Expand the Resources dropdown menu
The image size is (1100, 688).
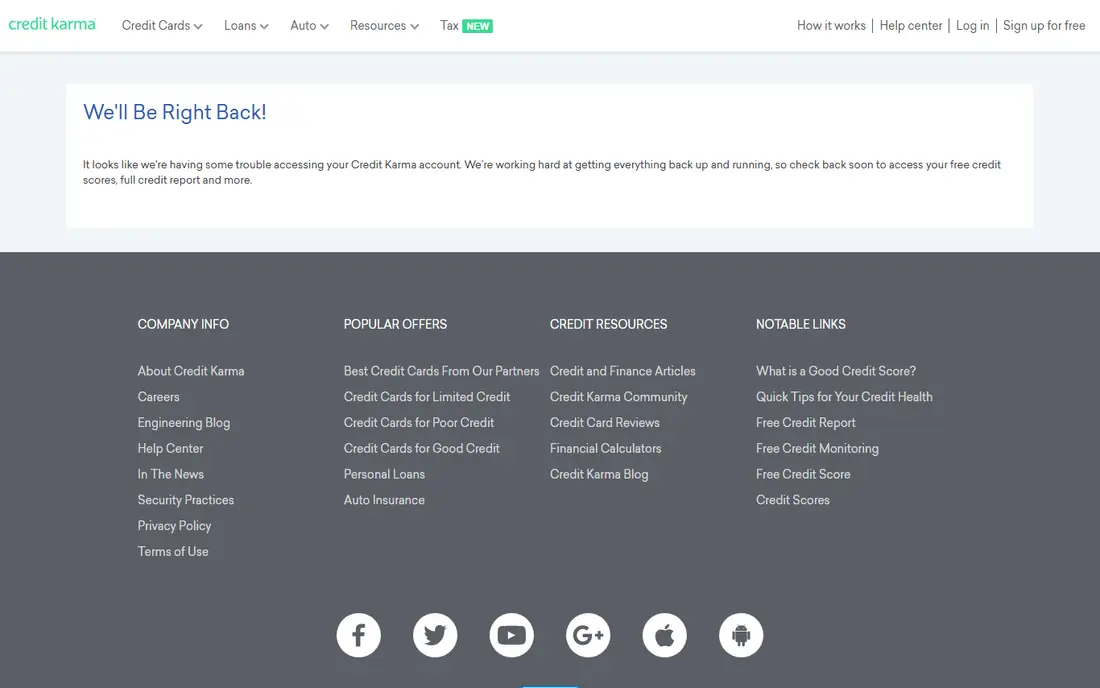pos(384,26)
